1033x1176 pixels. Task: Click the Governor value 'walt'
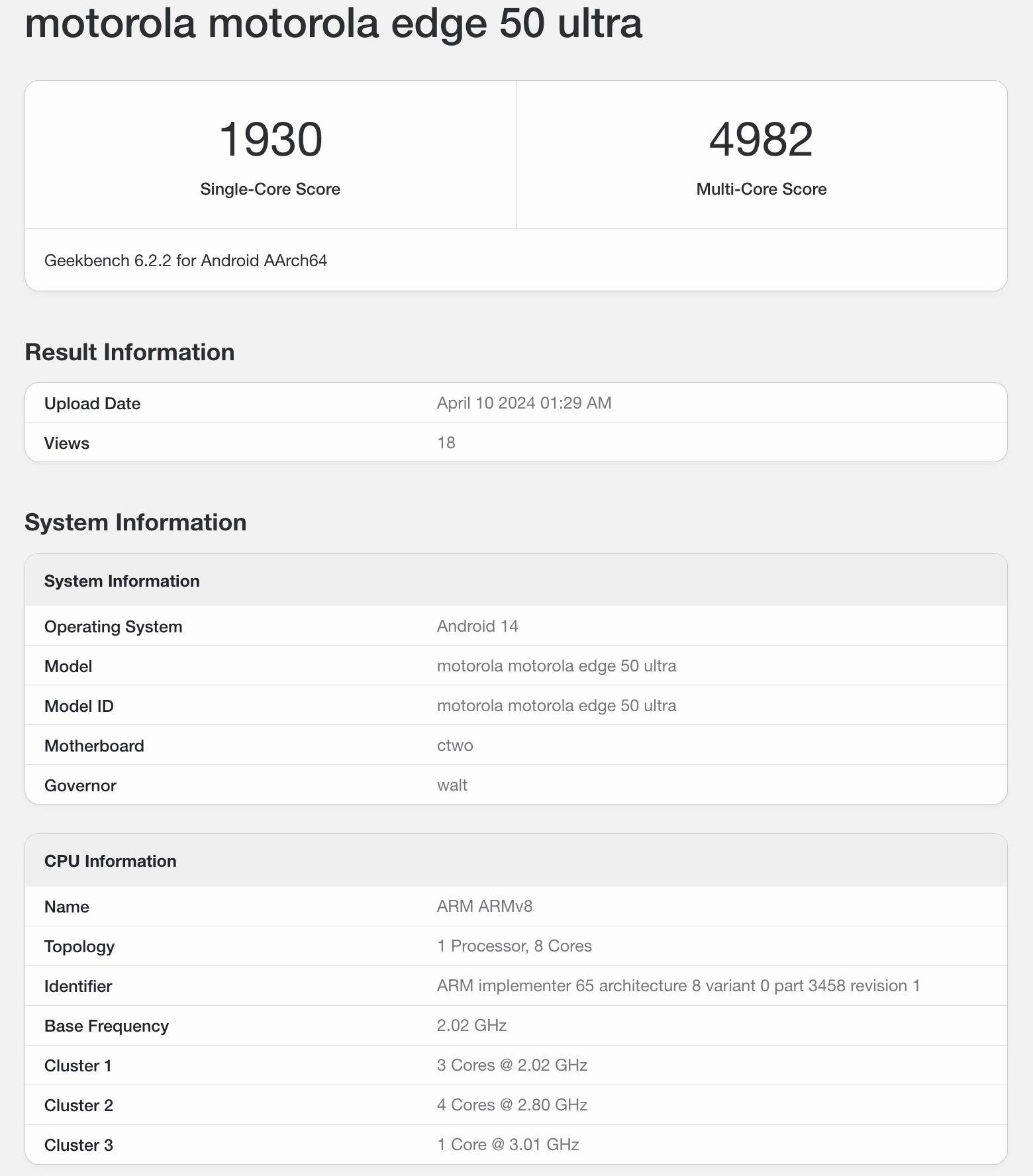click(452, 785)
